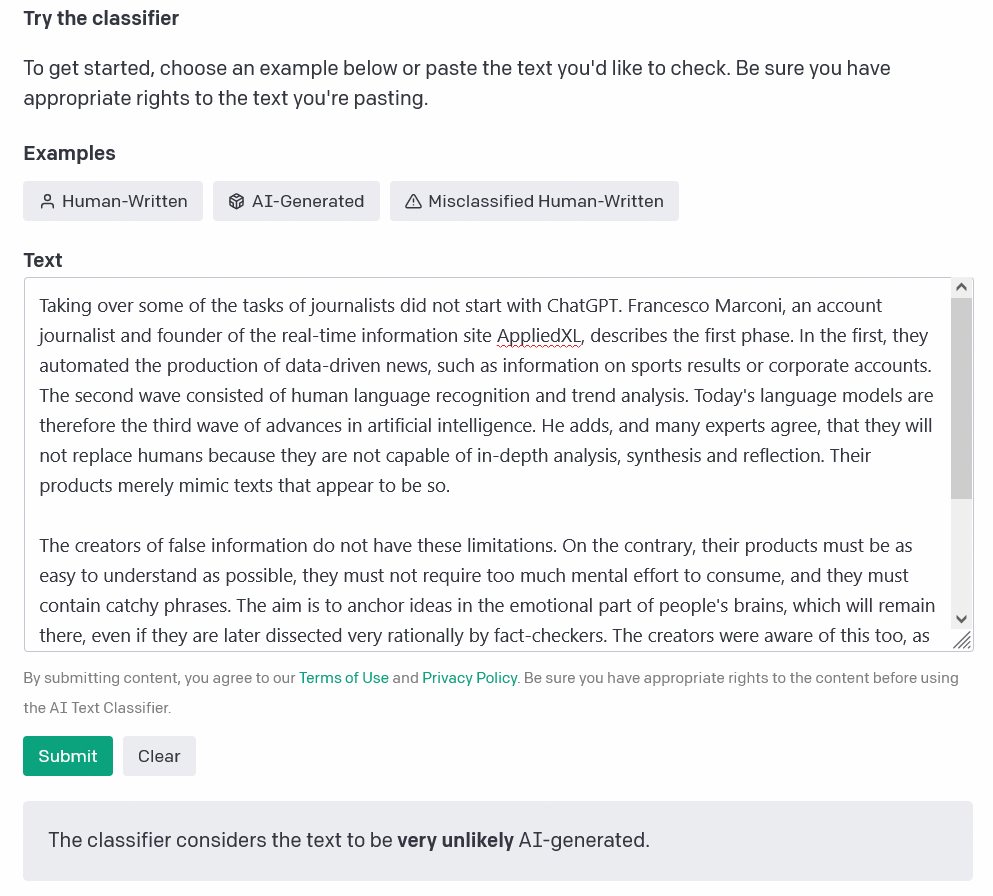Place cursor in the Text input area

tap(488, 464)
